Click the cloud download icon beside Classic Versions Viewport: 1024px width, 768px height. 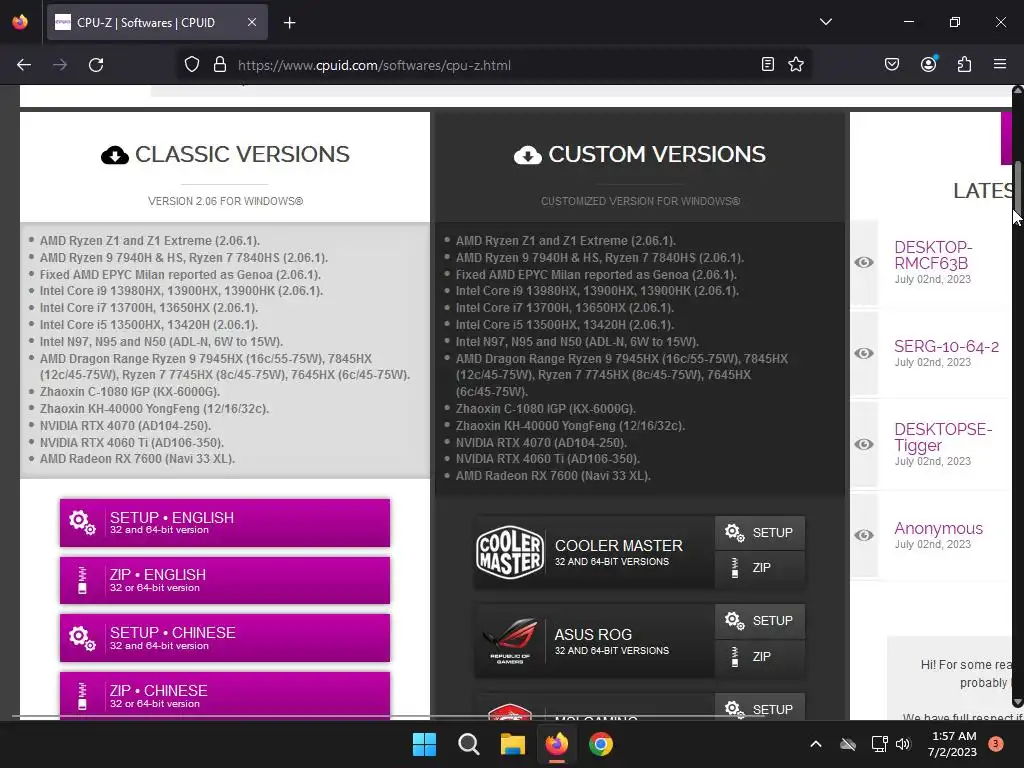(x=115, y=155)
